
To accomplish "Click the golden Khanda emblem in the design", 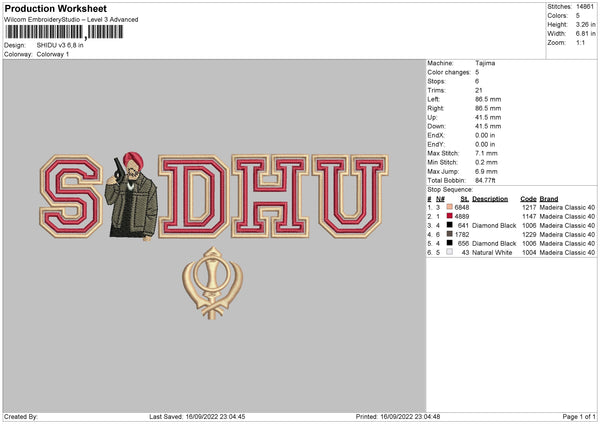I will coord(212,283).
